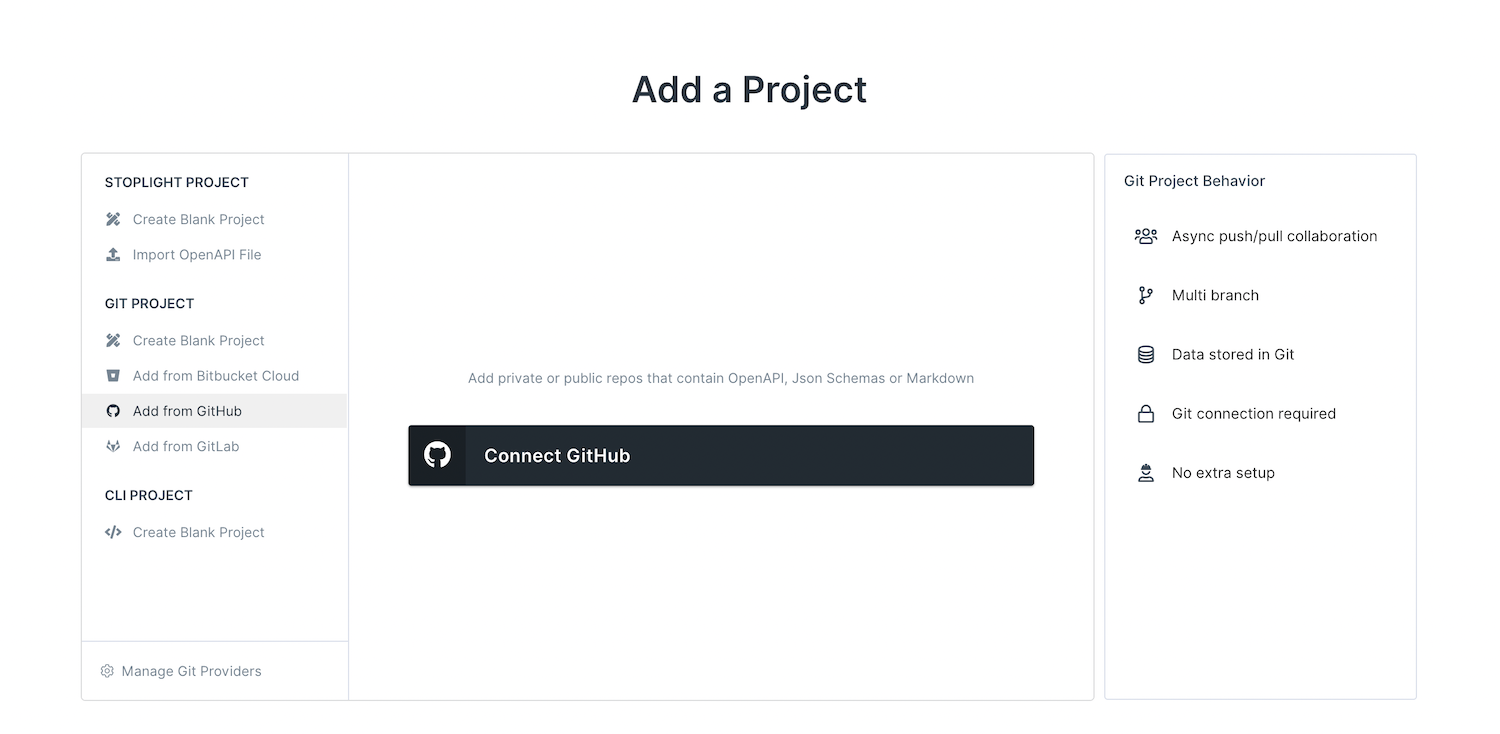
Task: Click the branch icon next to Multi branch
Action: [x=1145, y=295]
